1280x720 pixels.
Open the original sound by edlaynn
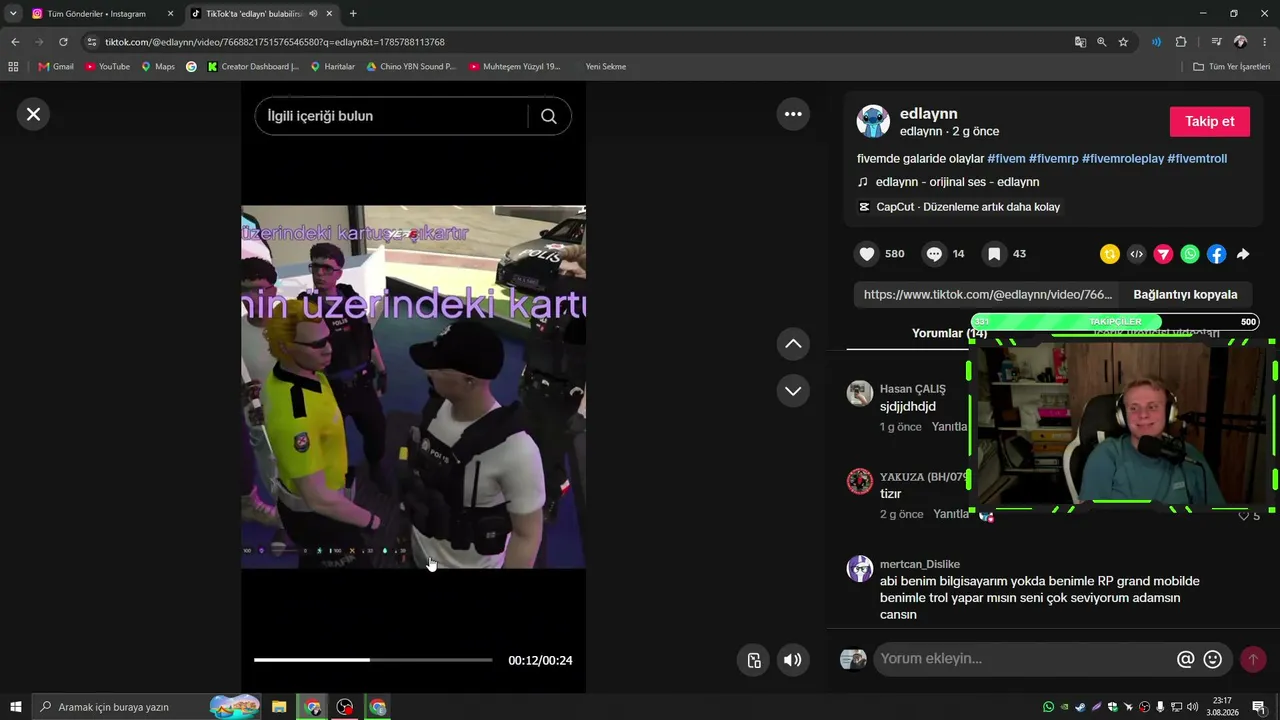pyautogui.click(x=957, y=182)
